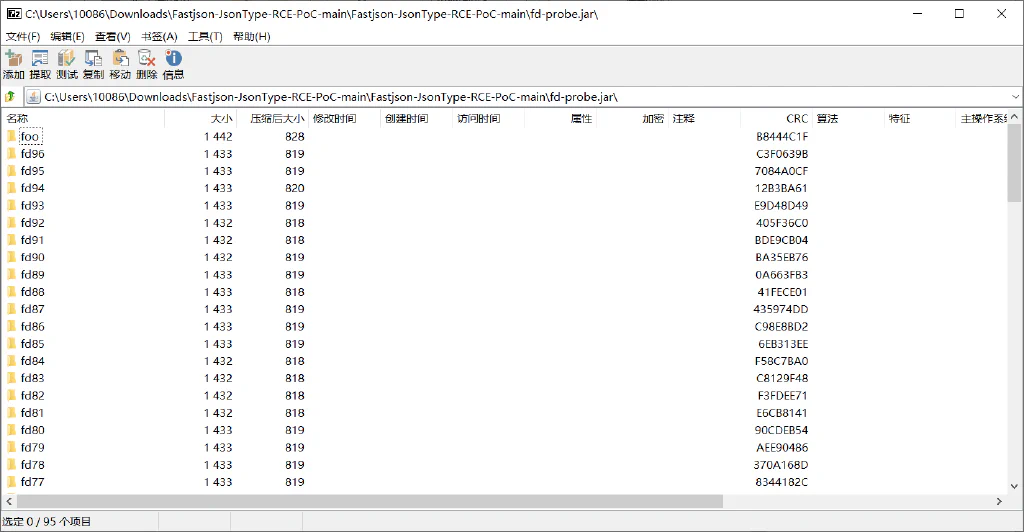The height and width of the screenshot is (532, 1024).
Task: Click the 7-Zip icon in title bar
Action: [14, 14]
